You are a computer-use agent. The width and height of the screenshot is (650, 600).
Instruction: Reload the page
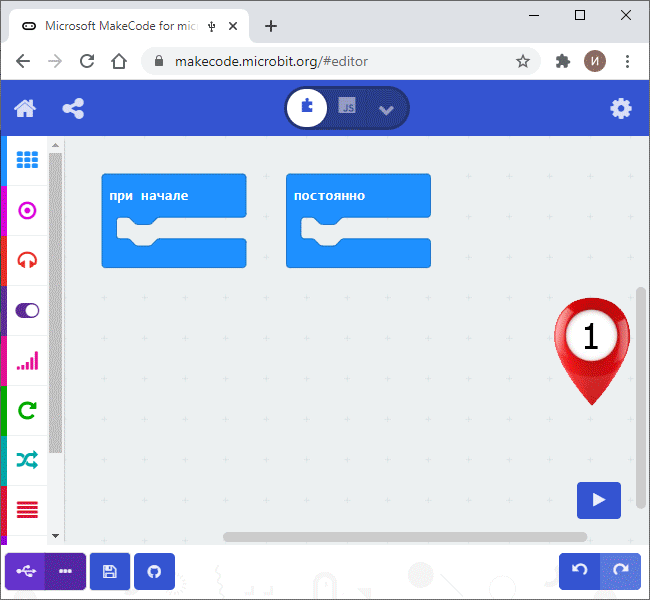click(87, 61)
